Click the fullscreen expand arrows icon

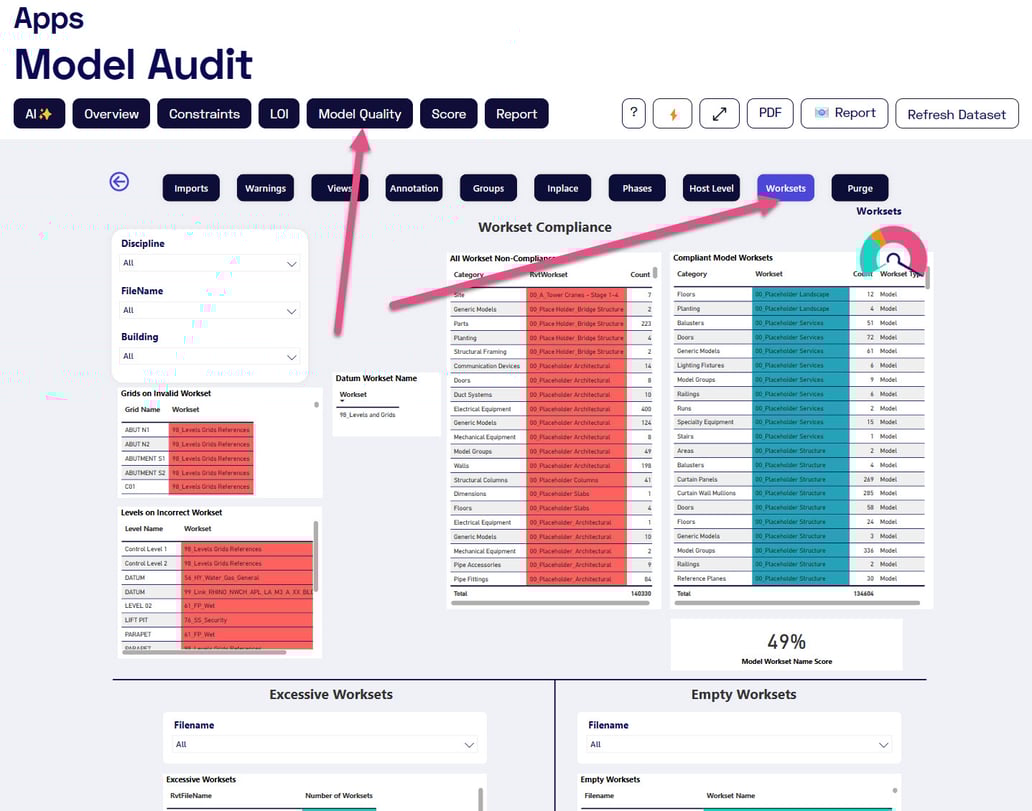point(719,113)
